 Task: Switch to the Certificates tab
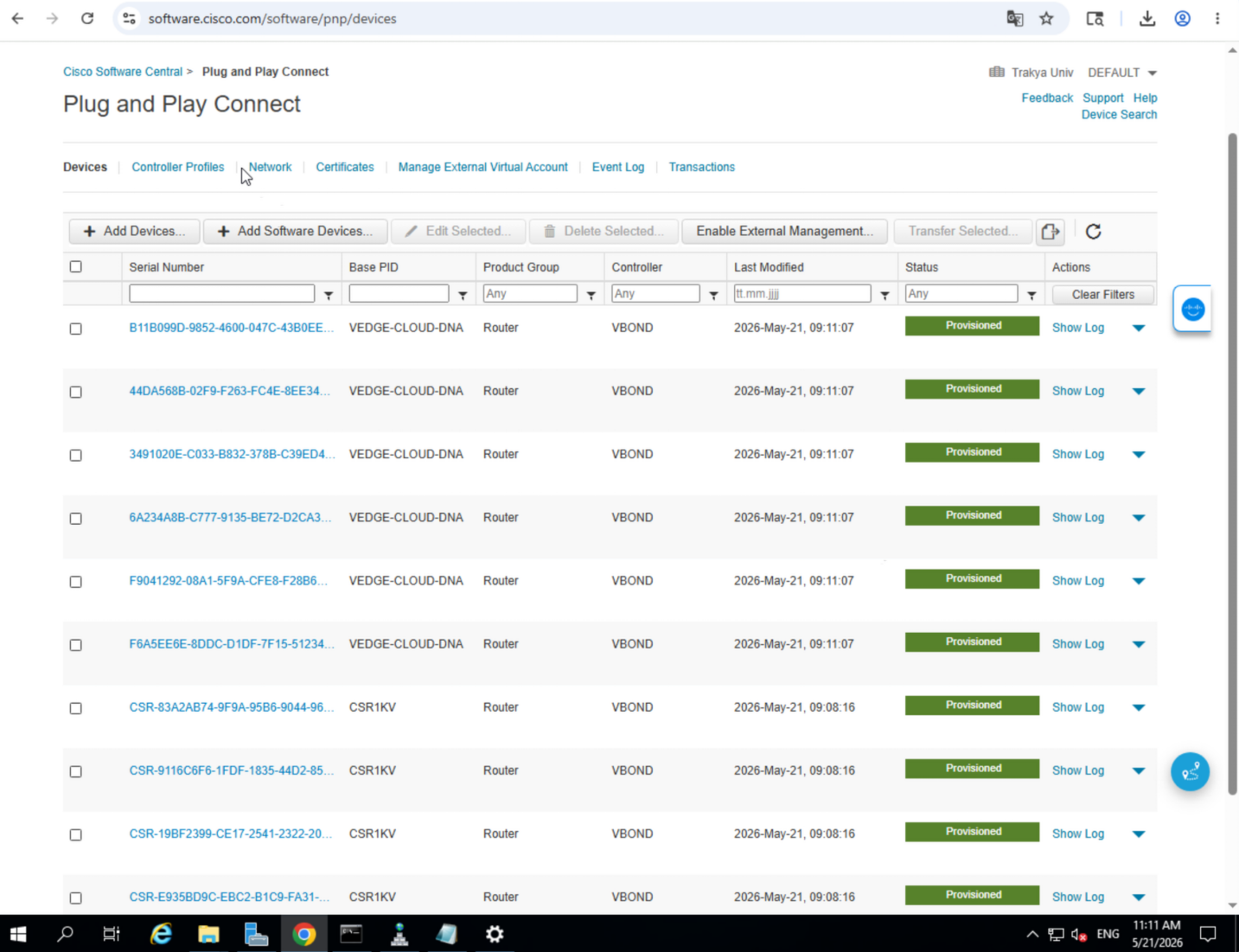coord(345,167)
